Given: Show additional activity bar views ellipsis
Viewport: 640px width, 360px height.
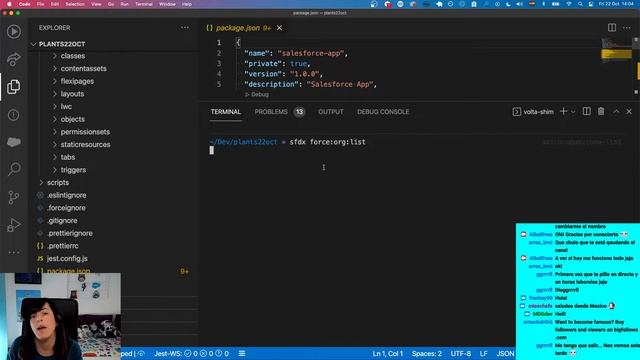Looking at the screenshot, I should click(13, 253).
